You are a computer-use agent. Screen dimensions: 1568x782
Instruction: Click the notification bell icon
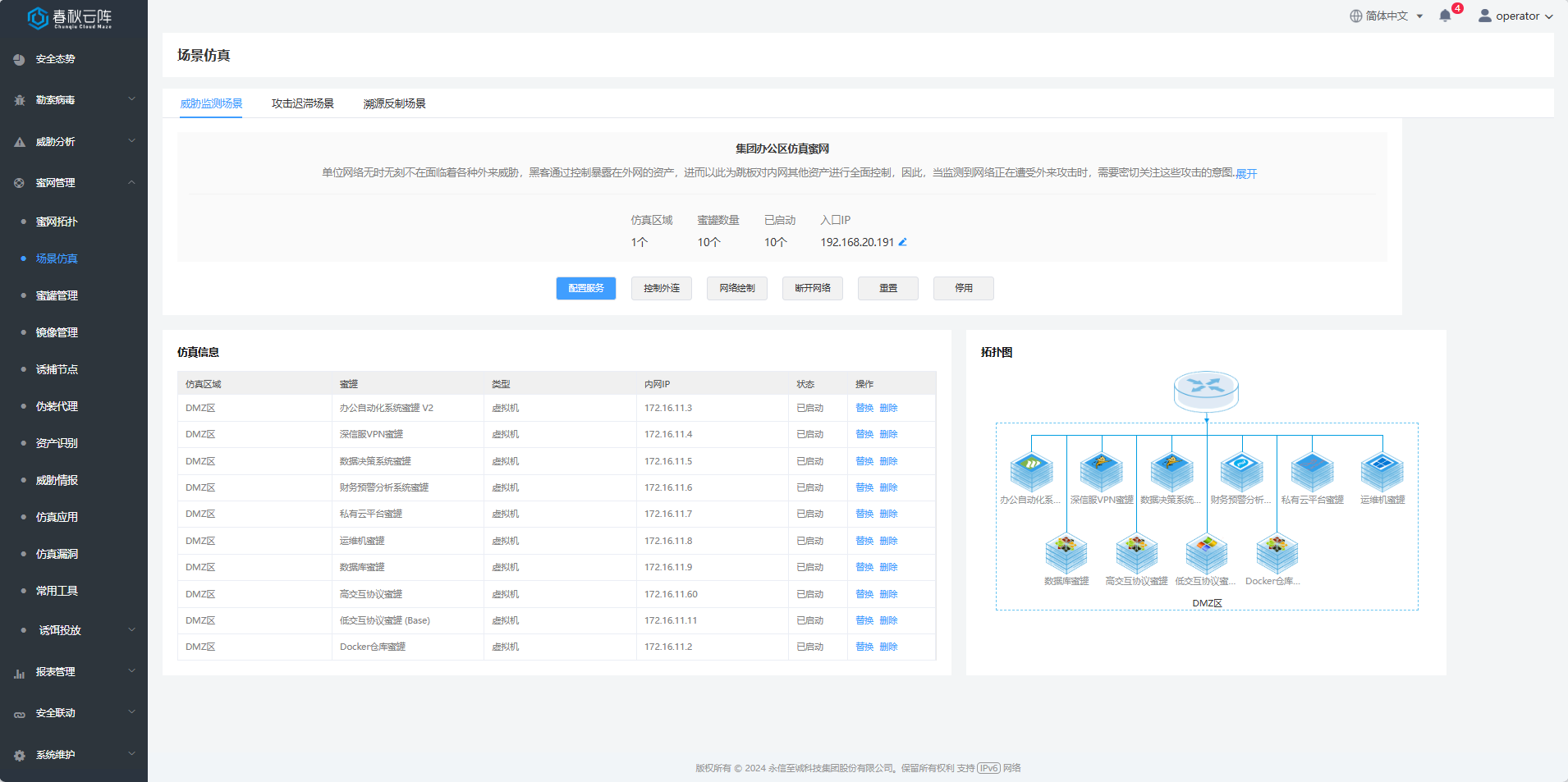(1445, 16)
